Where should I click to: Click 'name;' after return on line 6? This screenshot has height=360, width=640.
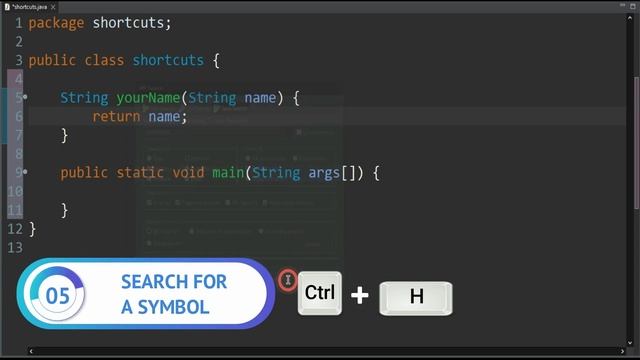click(x=168, y=117)
